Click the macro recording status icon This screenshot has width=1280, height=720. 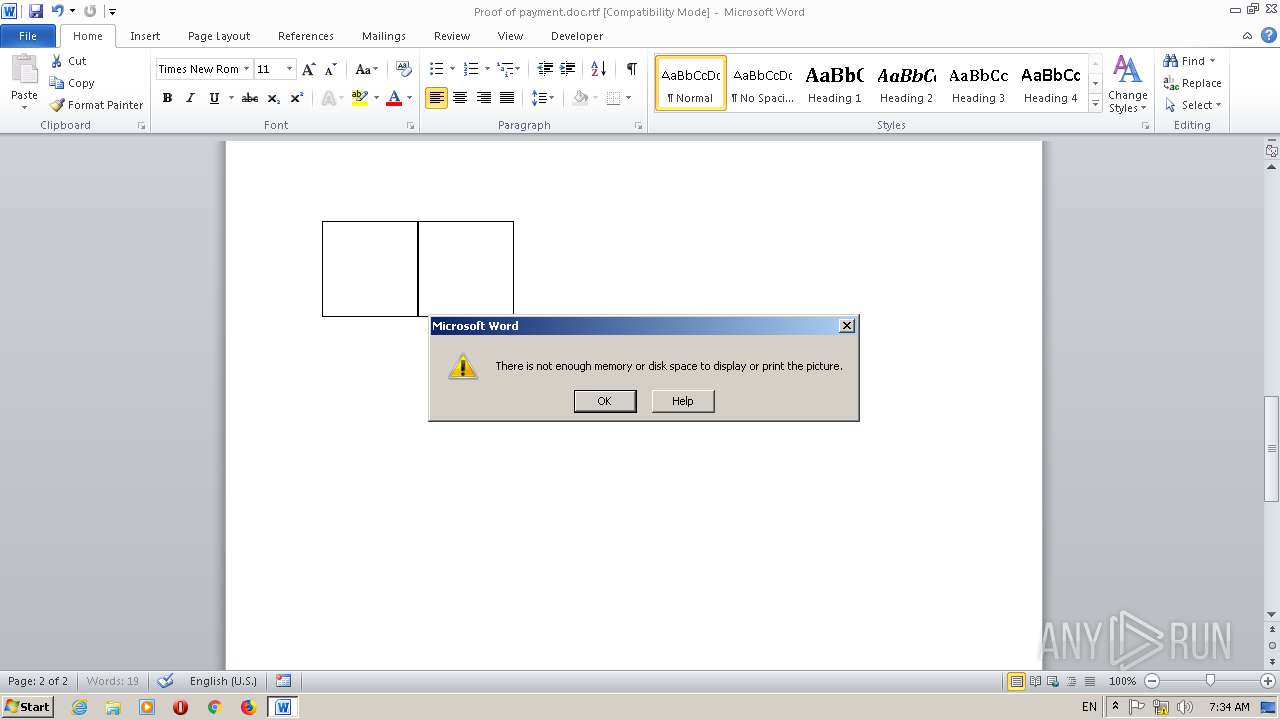click(283, 681)
